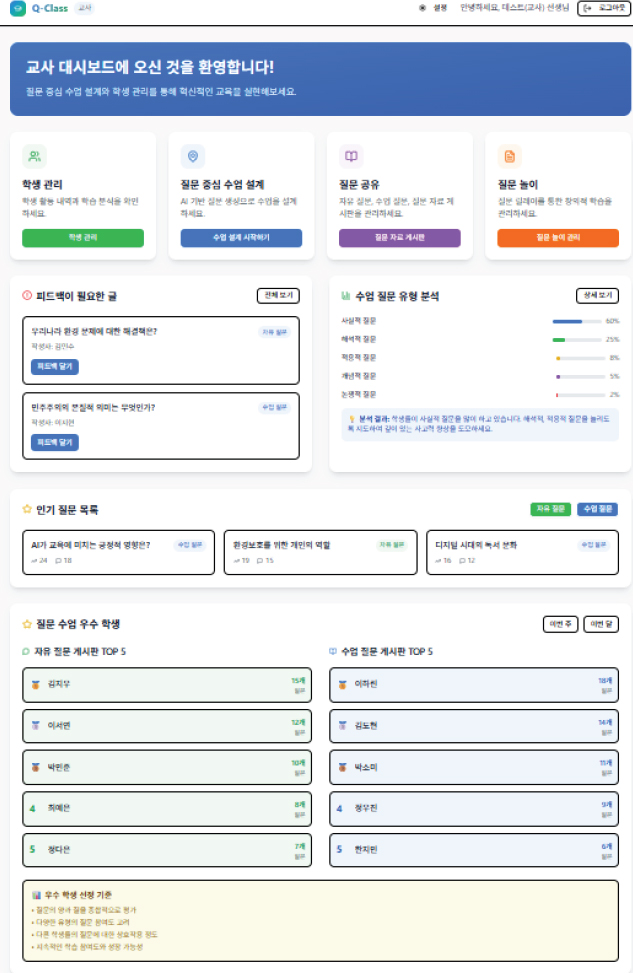Viewport: 633px width, 973px height.
Task: Click the green 학생 관리 button
Action: [x=83, y=238]
